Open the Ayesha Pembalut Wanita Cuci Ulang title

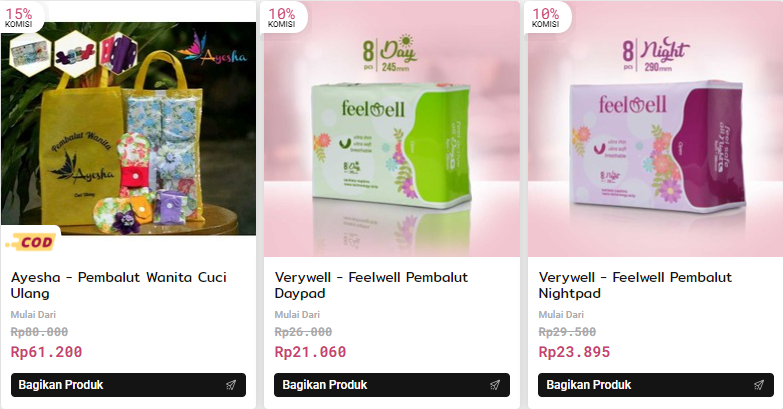pyautogui.click(x=119, y=285)
